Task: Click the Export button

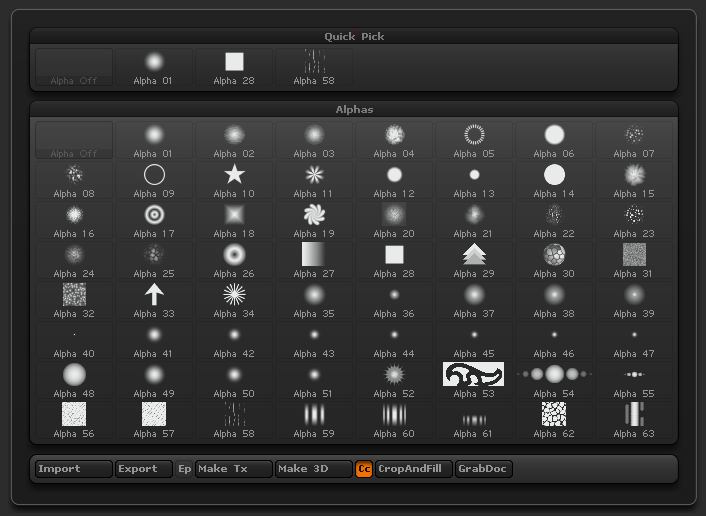Action: [x=144, y=469]
